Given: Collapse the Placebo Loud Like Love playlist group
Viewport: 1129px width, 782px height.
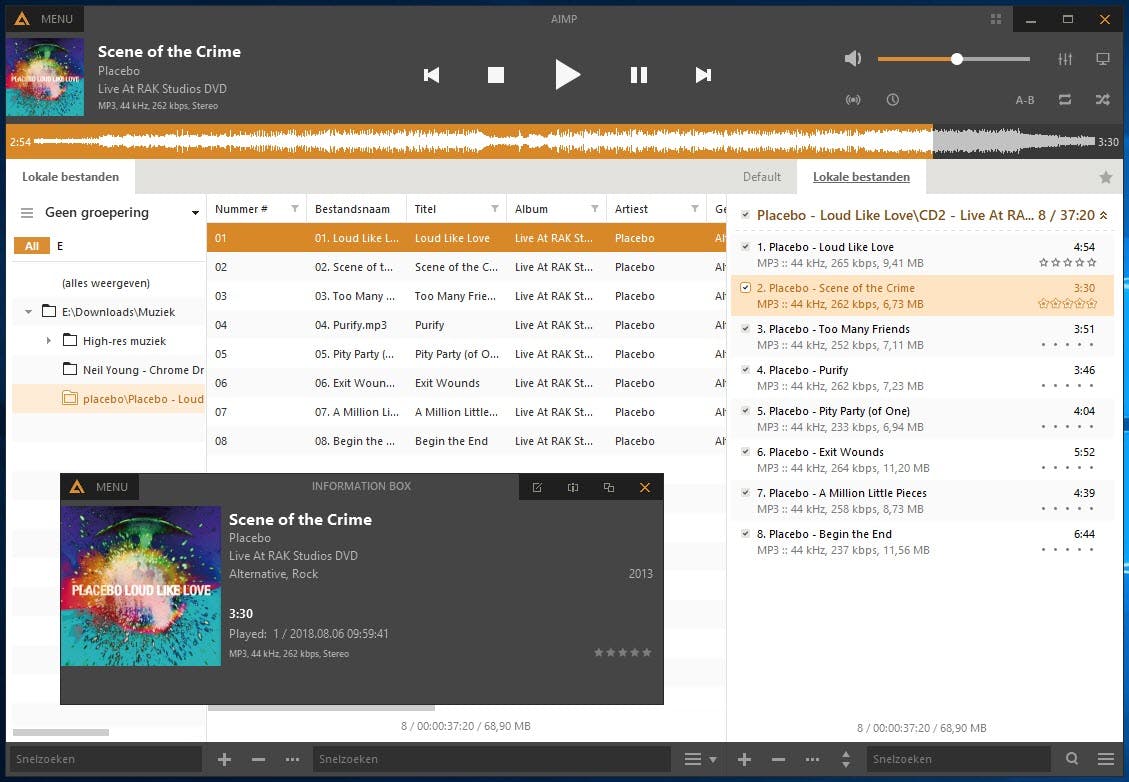Looking at the screenshot, I should click(x=1103, y=214).
